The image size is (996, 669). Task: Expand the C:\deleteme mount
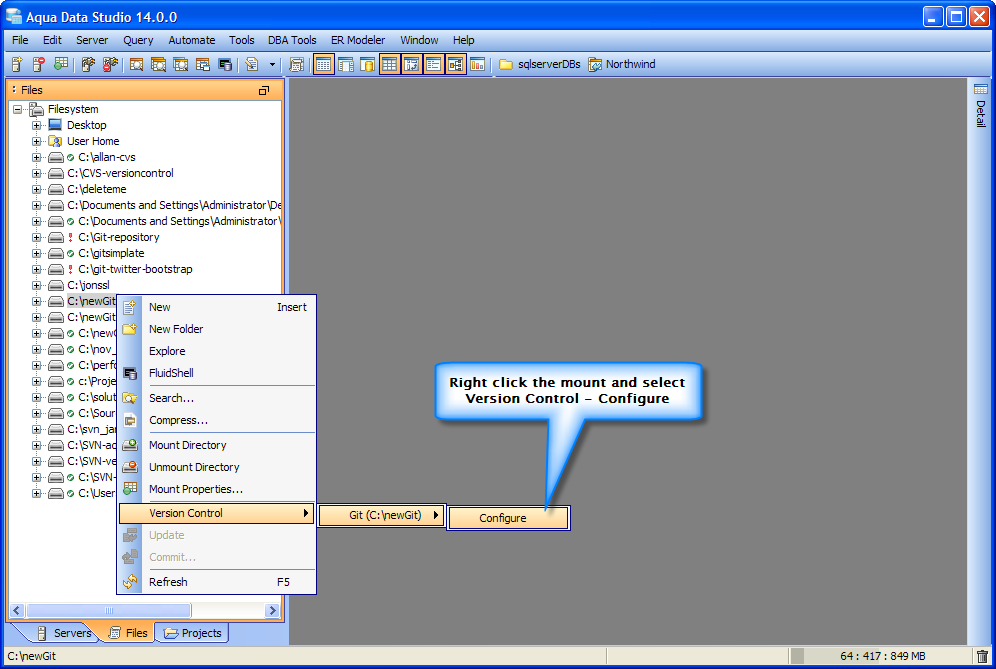click(x=36, y=189)
